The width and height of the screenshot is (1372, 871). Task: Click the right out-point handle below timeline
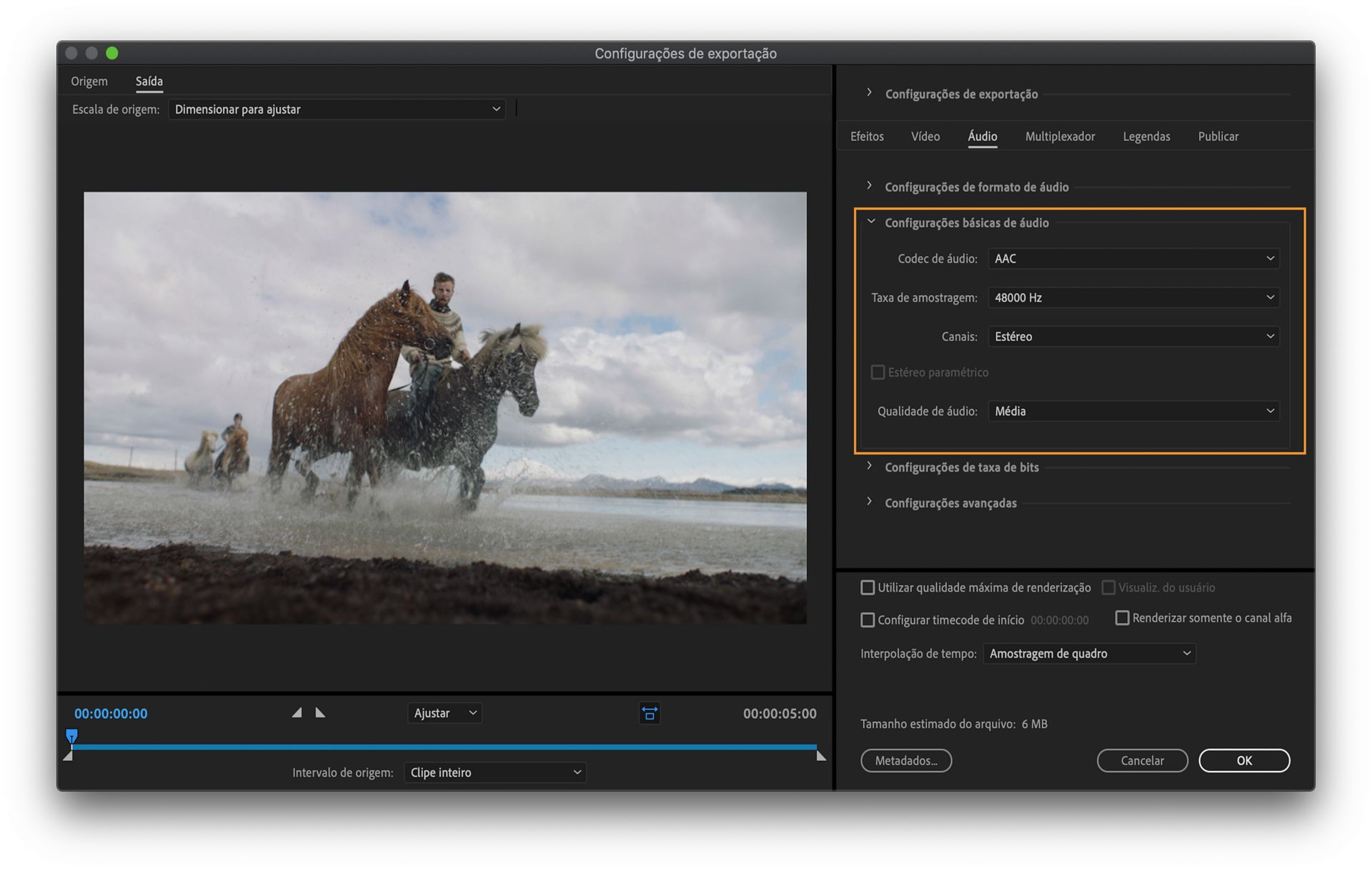click(821, 756)
